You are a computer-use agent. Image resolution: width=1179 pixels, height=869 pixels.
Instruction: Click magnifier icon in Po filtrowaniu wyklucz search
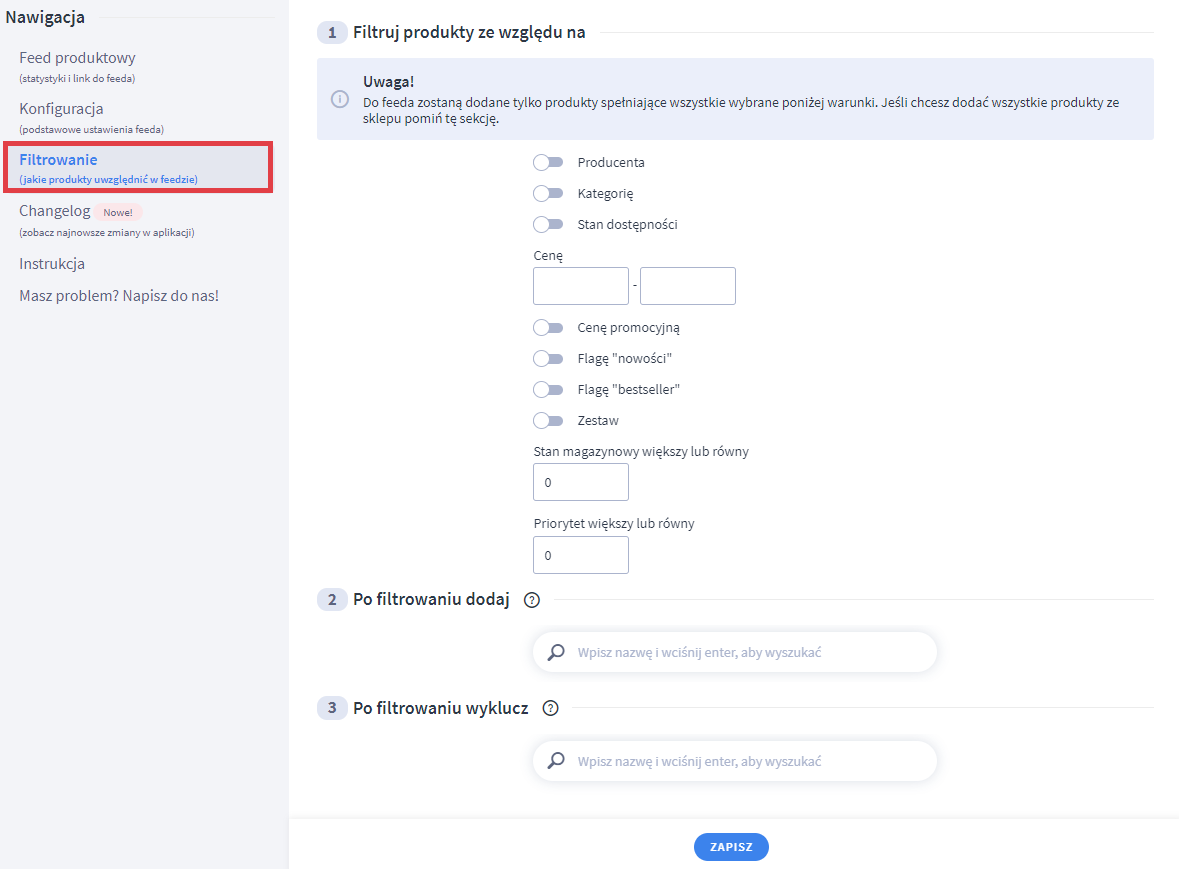(556, 761)
